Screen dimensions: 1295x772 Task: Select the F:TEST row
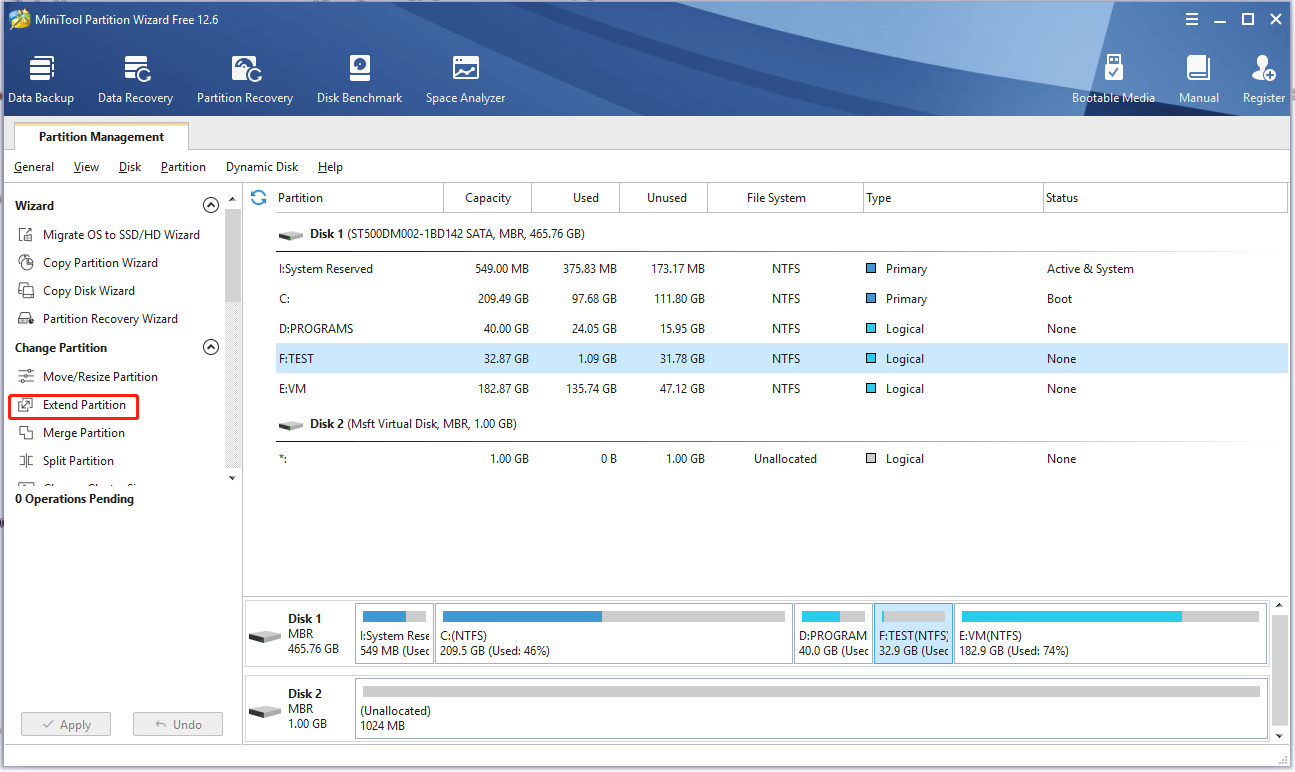[x=781, y=359]
